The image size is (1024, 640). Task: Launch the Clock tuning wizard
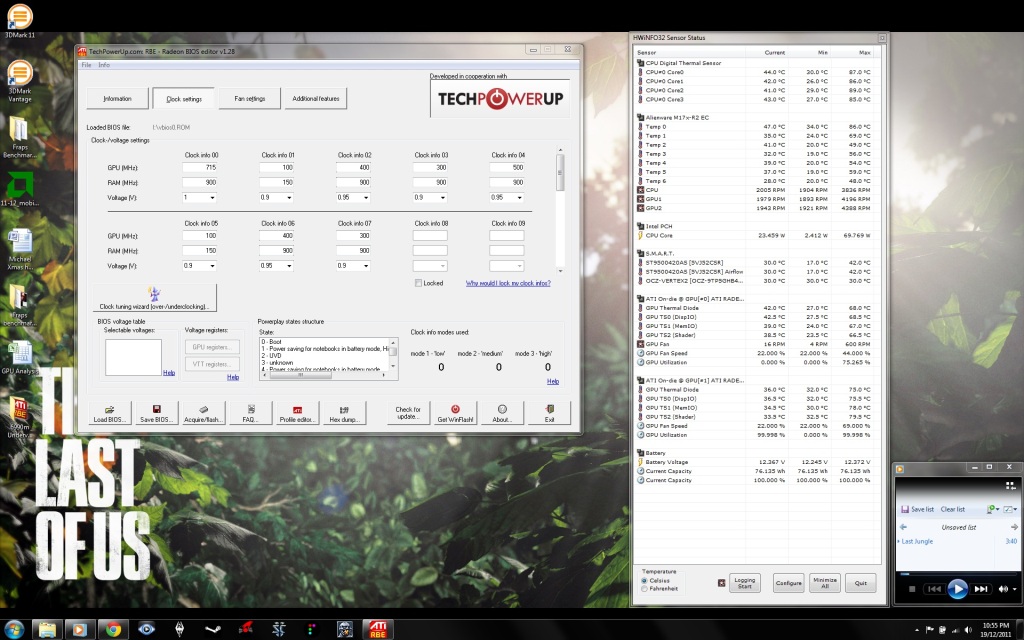154,298
